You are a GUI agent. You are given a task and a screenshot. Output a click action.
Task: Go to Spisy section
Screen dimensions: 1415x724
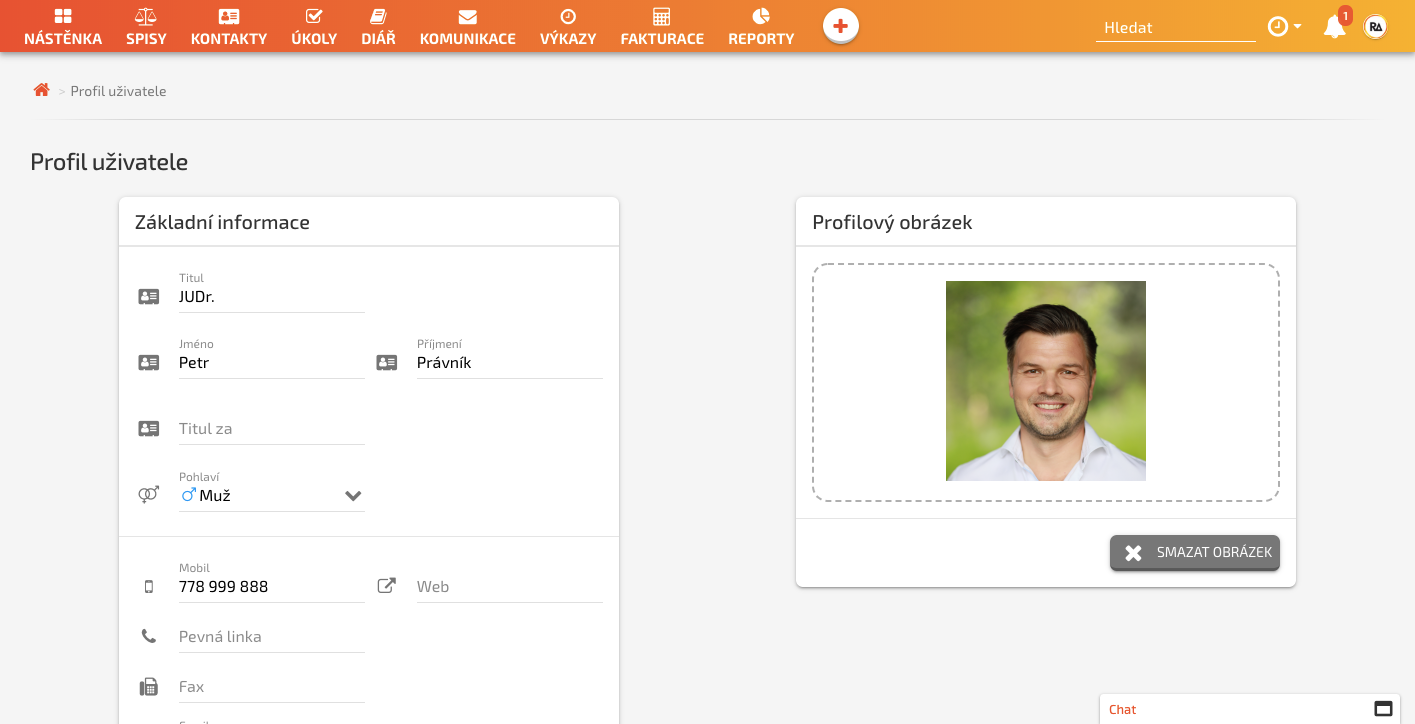(146, 27)
